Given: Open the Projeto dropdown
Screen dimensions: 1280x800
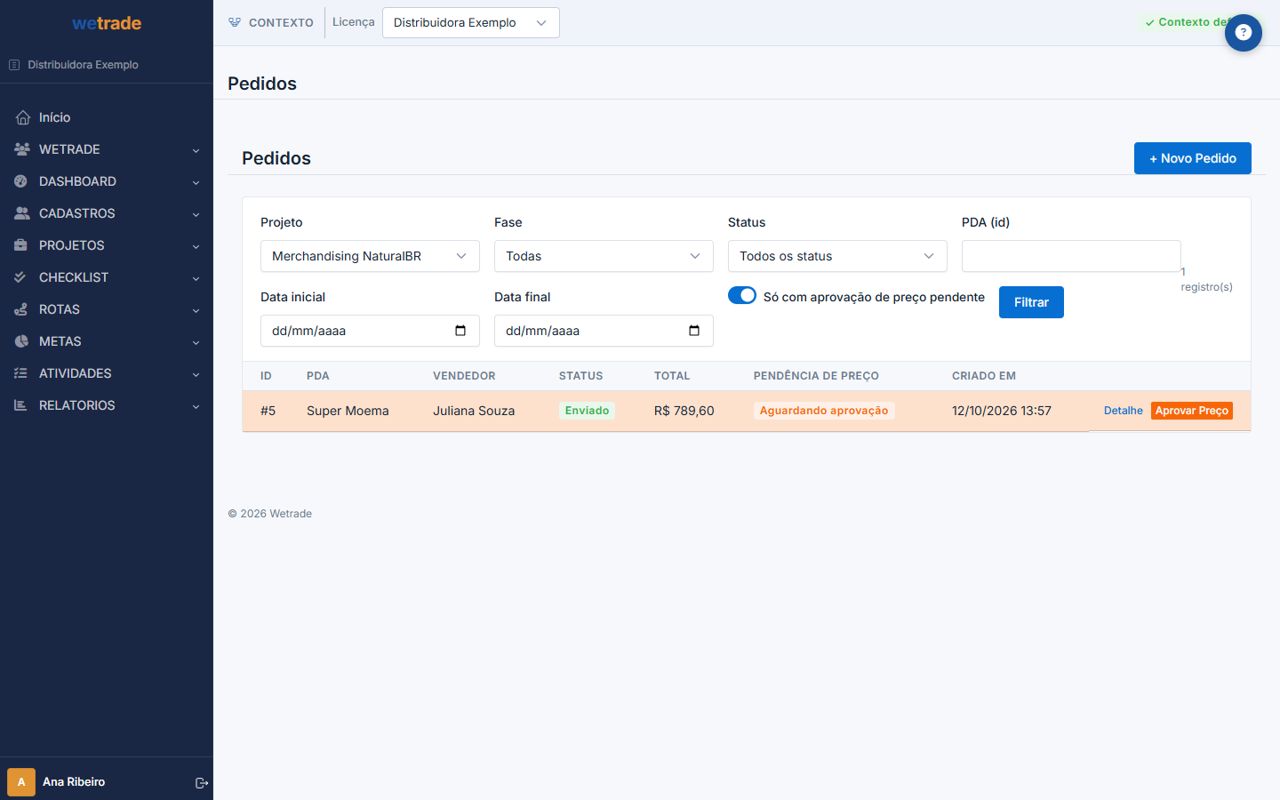Looking at the screenshot, I should click(x=370, y=256).
